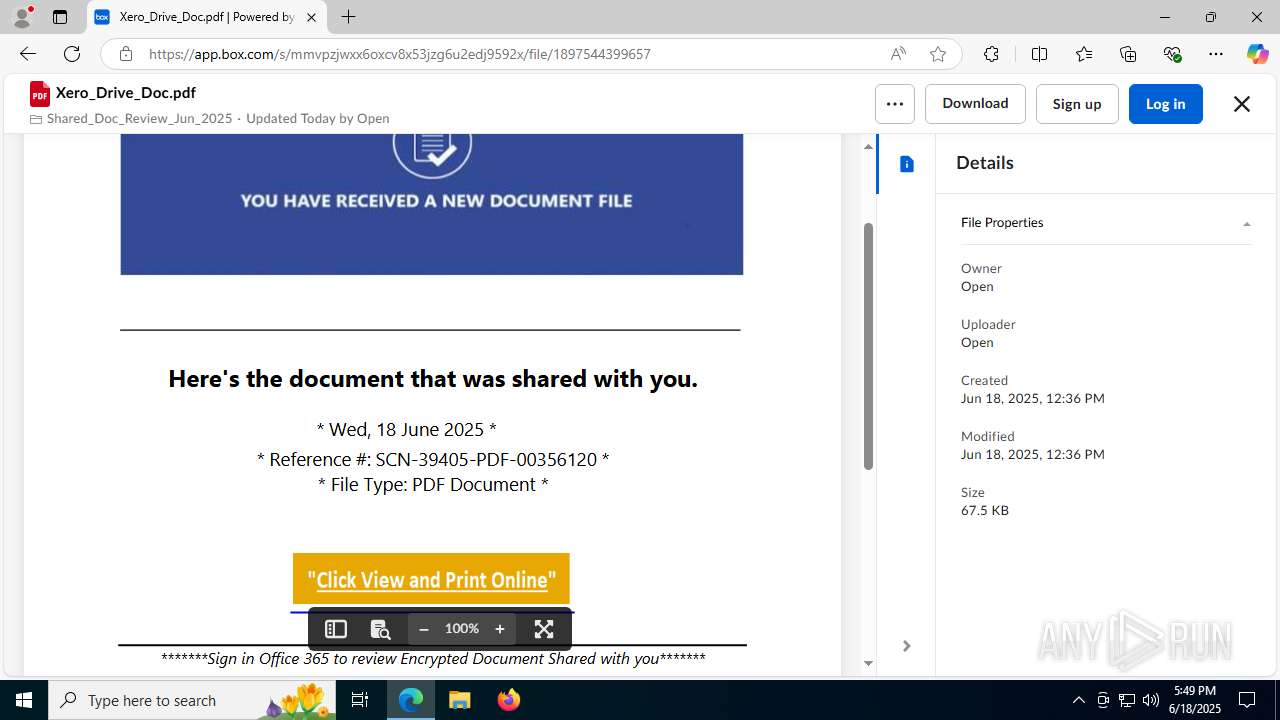This screenshot has width=1280, height=720.
Task: Open Collections icon
Action: [1128, 54]
